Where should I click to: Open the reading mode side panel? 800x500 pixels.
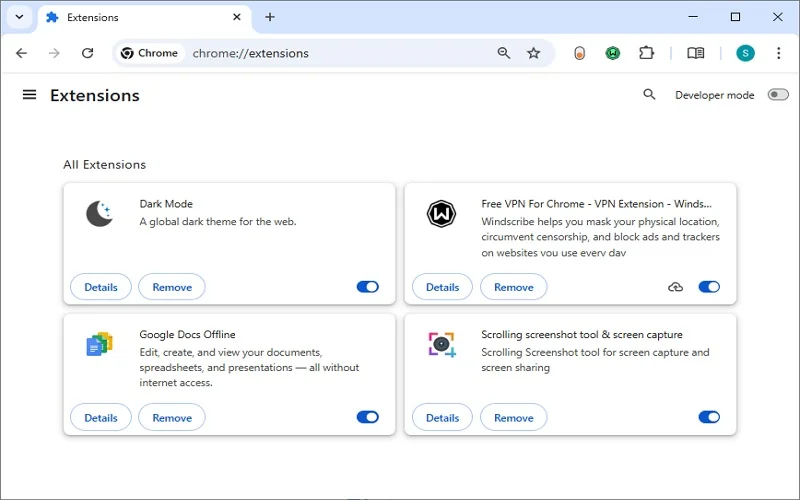point(695,53)
